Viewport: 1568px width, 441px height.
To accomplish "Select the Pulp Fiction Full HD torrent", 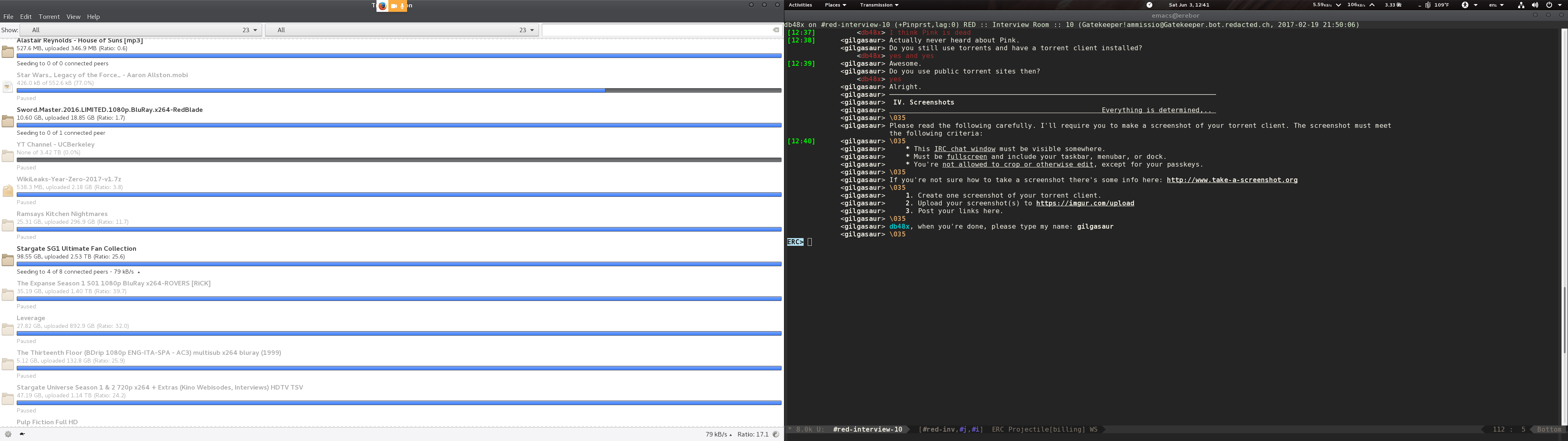I will coord(47,422).
